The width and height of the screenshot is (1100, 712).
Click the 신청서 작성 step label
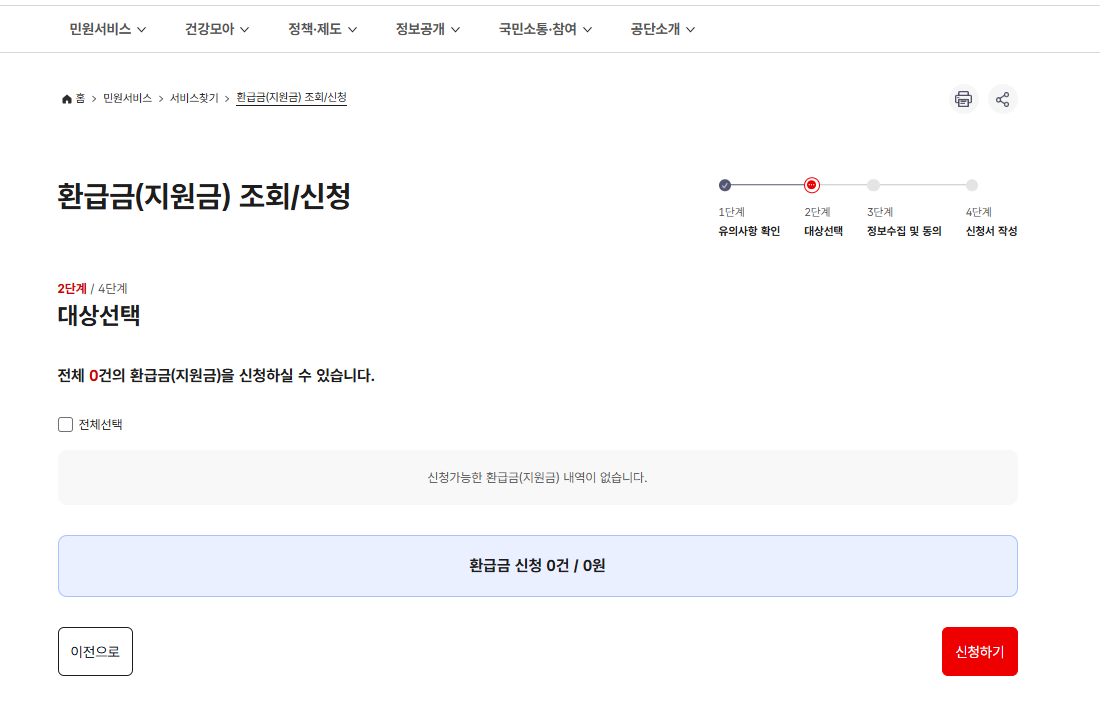pyautogui.click(x=991, y=231)
